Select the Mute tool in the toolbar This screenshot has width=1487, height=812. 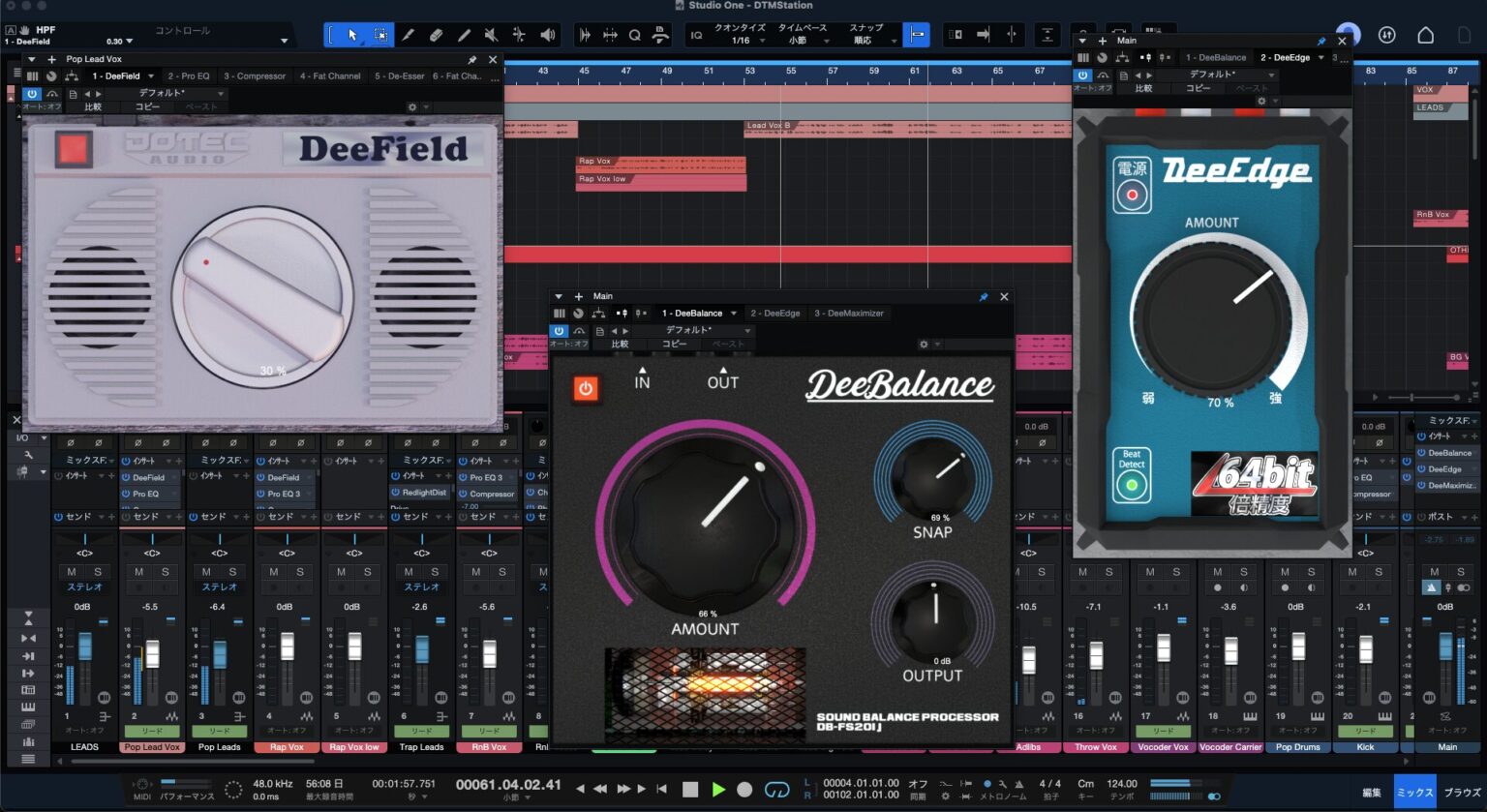pyautogui.click(x=490, y=35)
